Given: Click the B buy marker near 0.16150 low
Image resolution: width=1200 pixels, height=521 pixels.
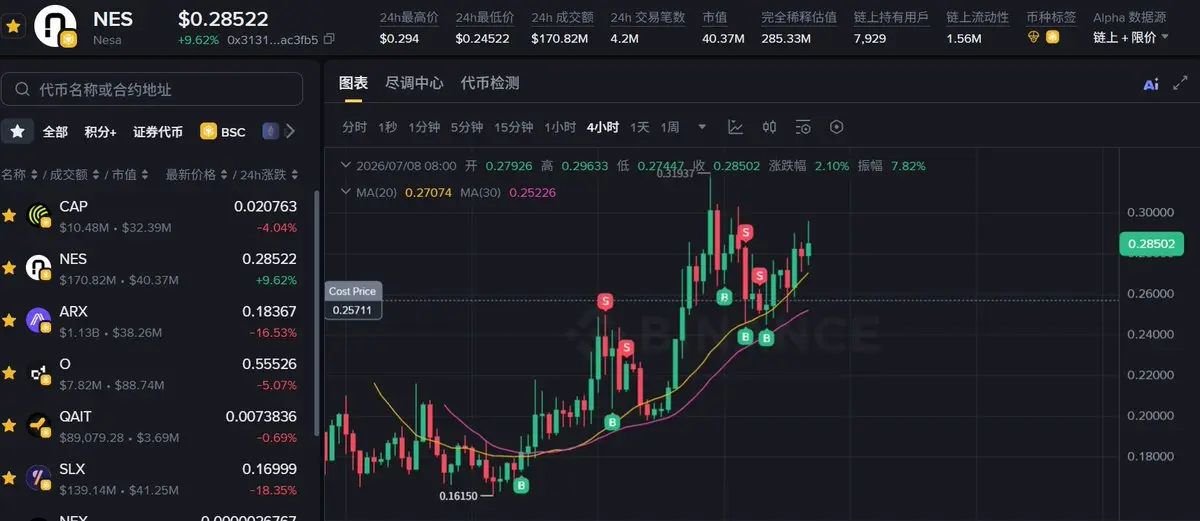Looking at the screenshot, I should [521, 485].
